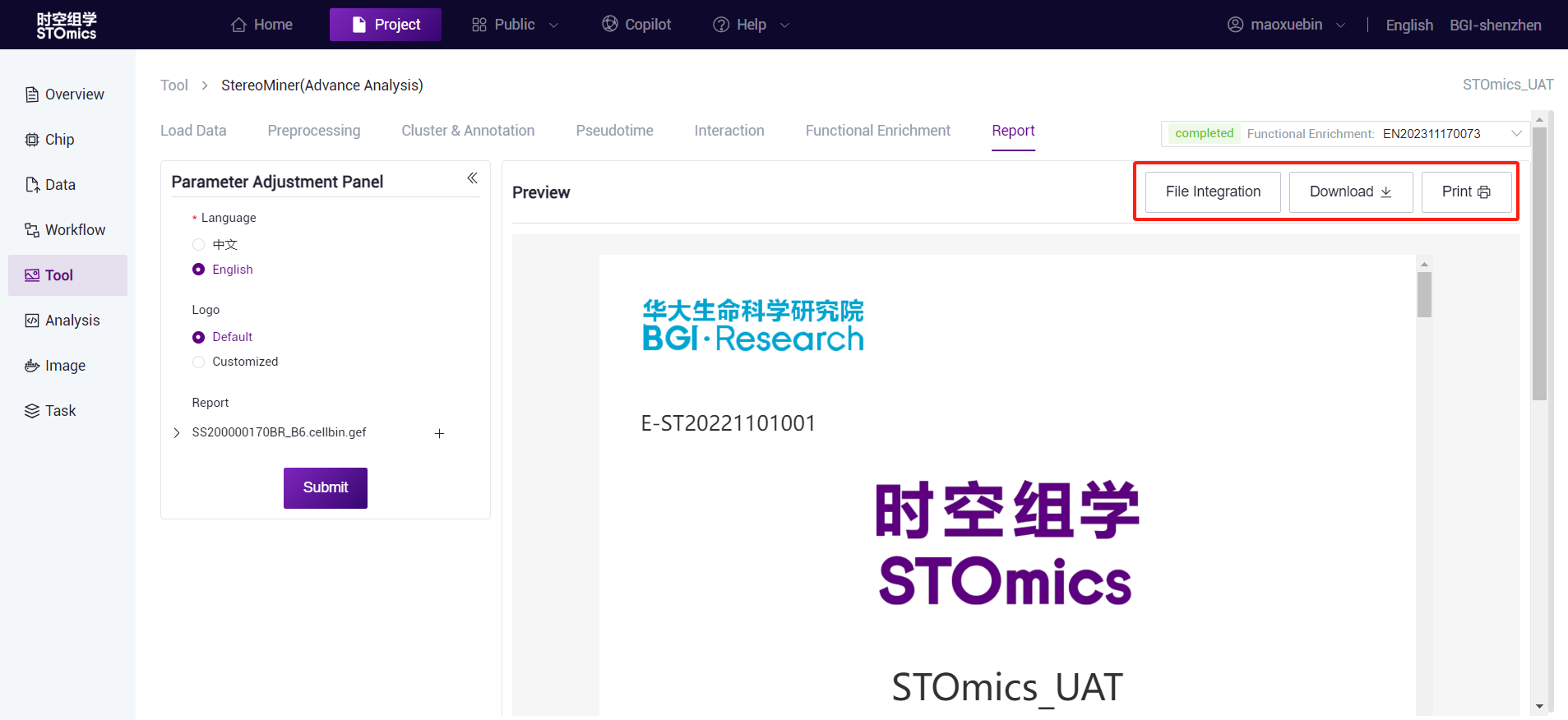The width and height of the screenshot is (1568, 720).
Task: Click the Overview document icon in sidebar
Action: coord(32,95)
